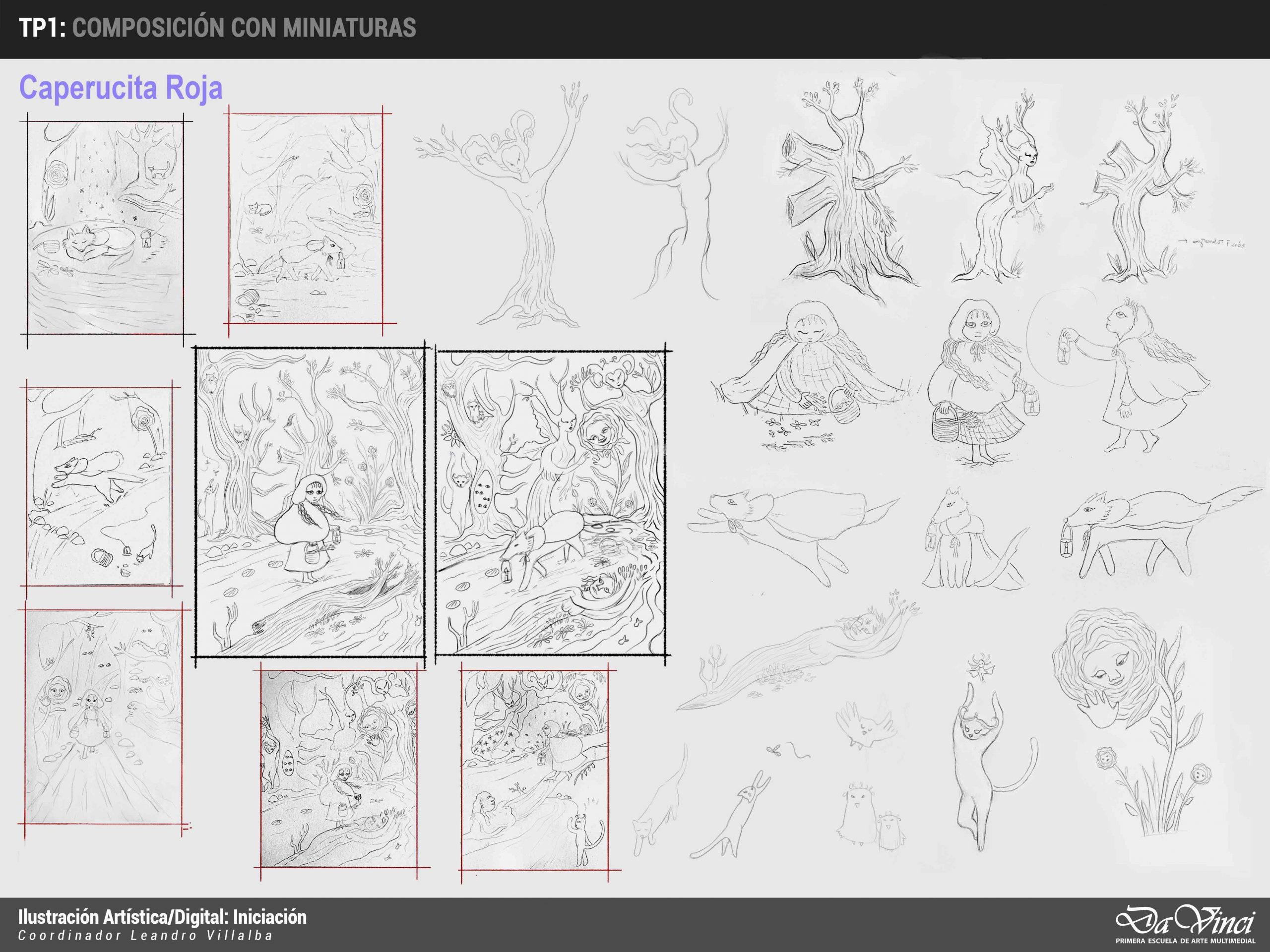
Task: Select the sleeping wolf thumbnail sketch
Action: [105, 227]
